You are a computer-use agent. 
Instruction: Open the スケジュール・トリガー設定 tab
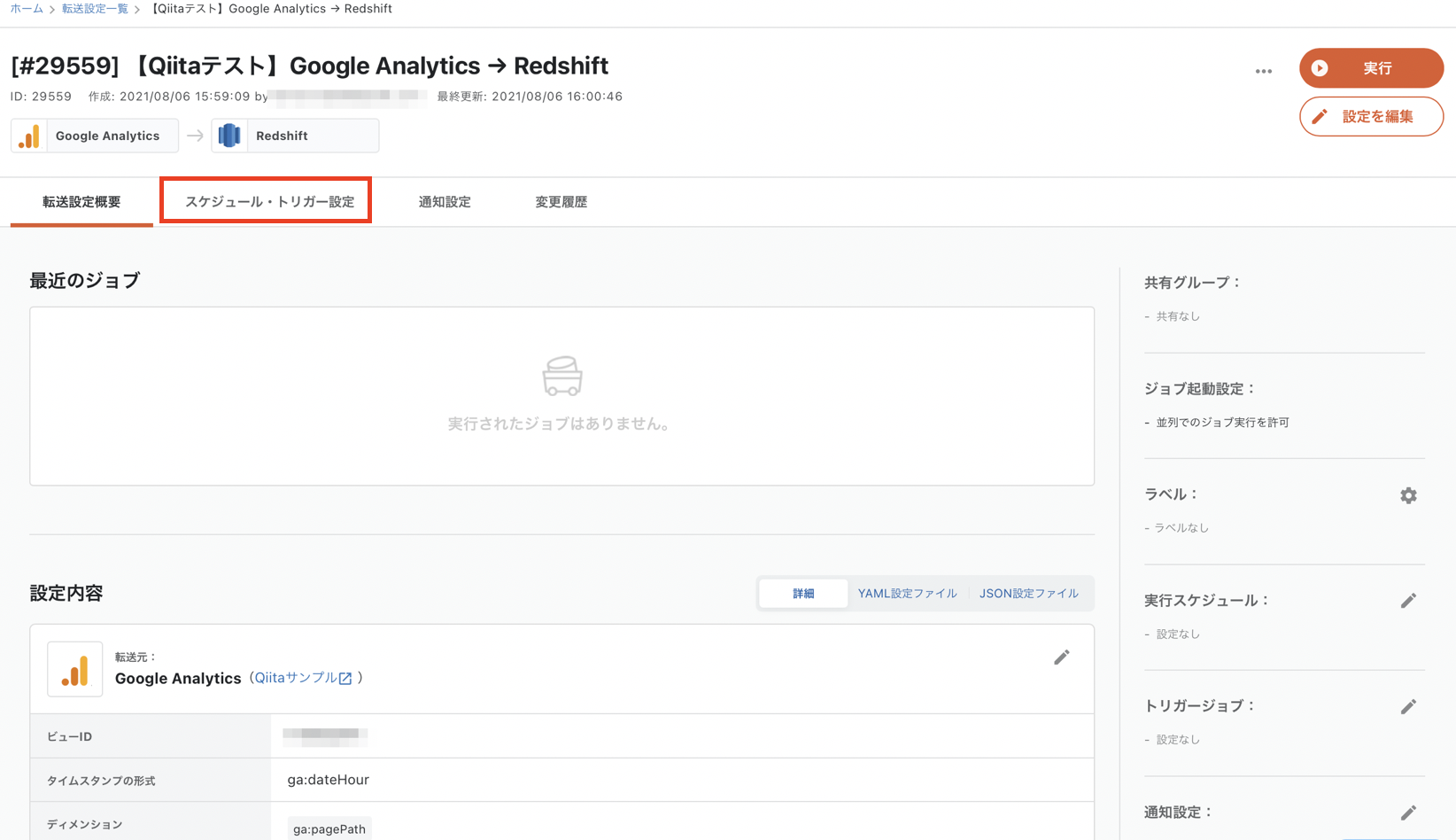[x=269, y=202]
